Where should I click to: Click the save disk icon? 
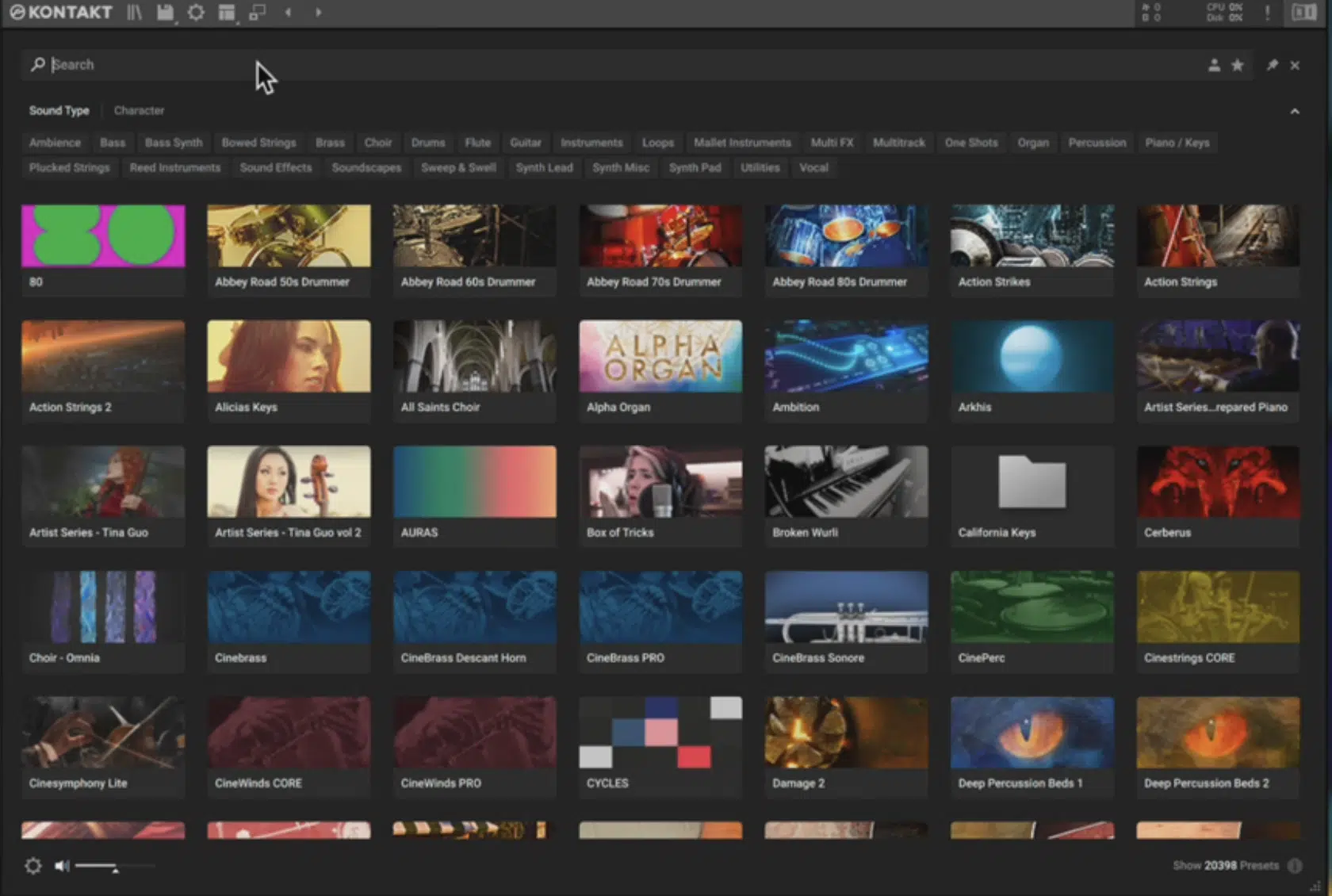click(x=165, y=13)
